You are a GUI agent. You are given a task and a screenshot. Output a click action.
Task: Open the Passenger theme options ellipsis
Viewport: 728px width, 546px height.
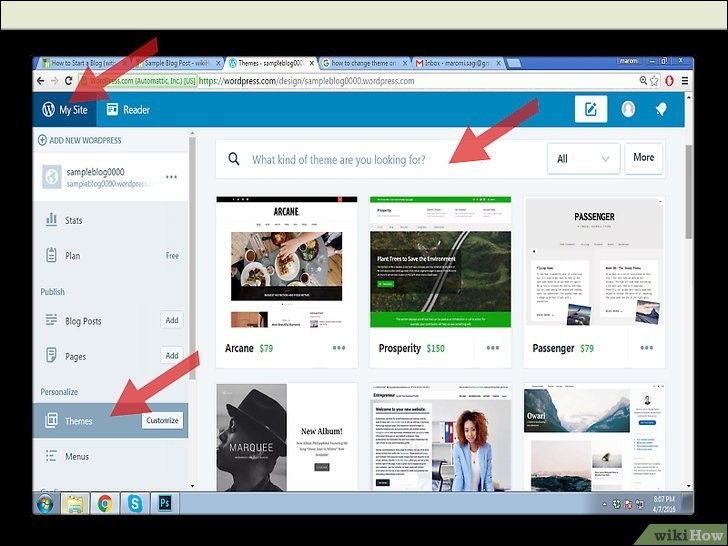coord(647,348)
